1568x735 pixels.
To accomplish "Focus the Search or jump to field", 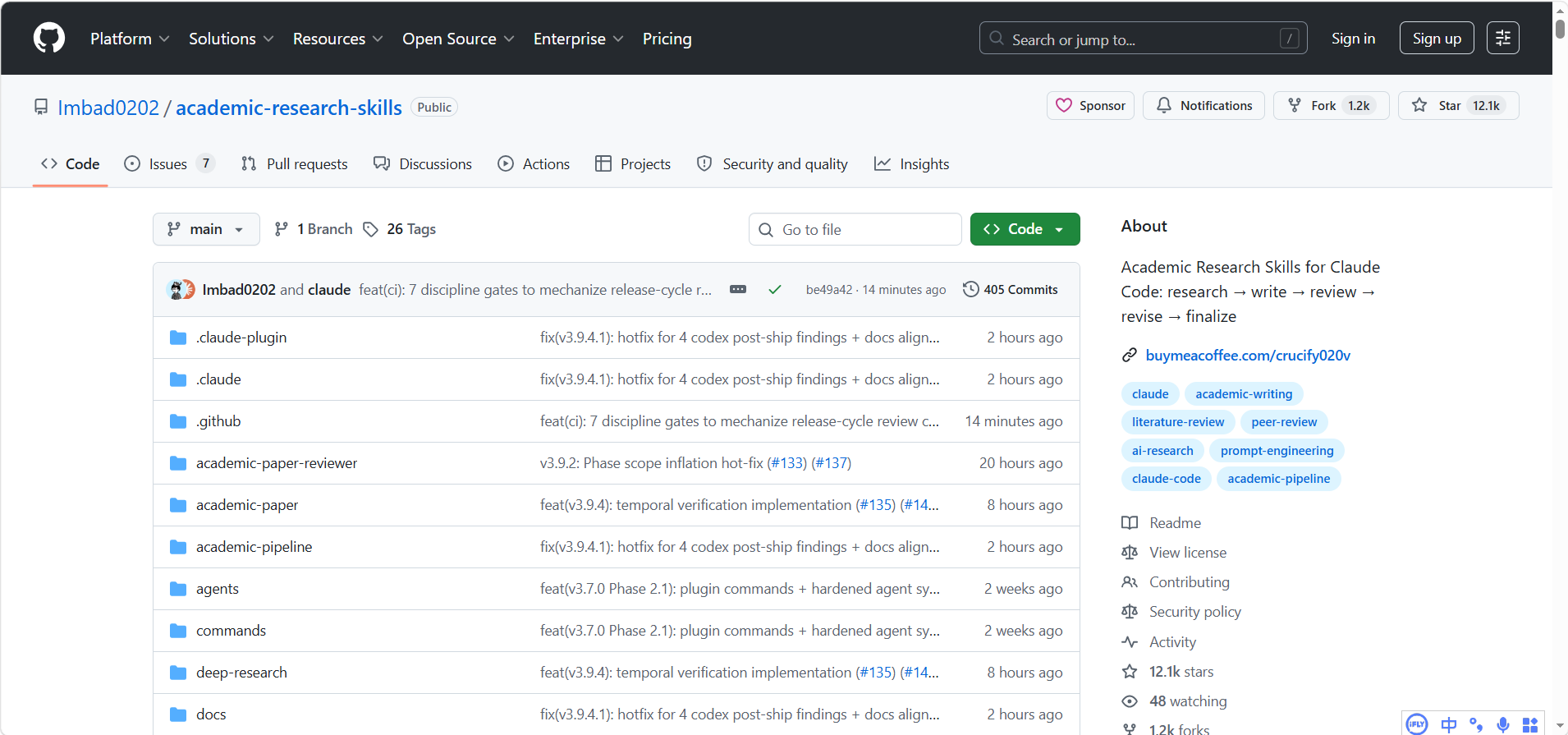I will pyautogui.click(x=1143, y=38).
